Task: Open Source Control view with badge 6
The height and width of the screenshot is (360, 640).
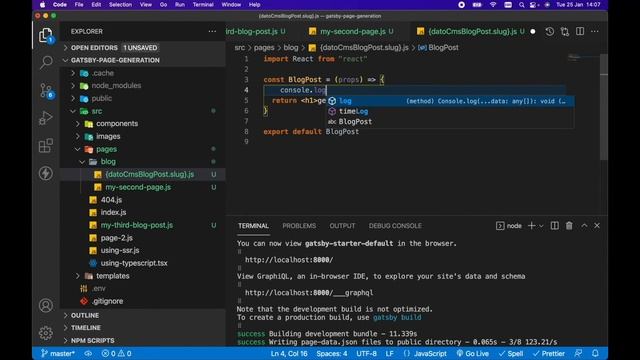Action: (x=46, y=91)
